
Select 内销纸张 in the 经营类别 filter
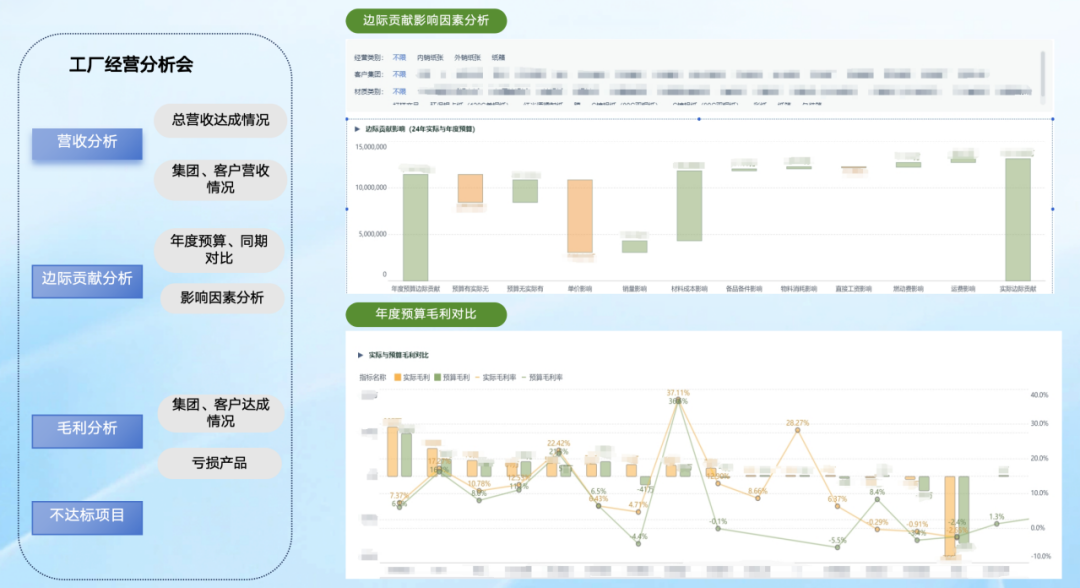coord(430,58)
